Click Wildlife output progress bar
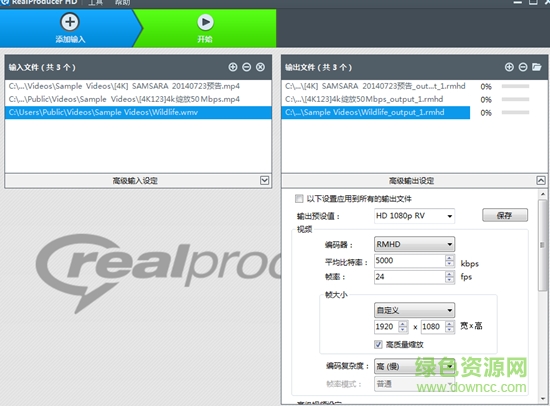Image resolution: width=550 pixels, height=406 pixels. tap(515, 112)
